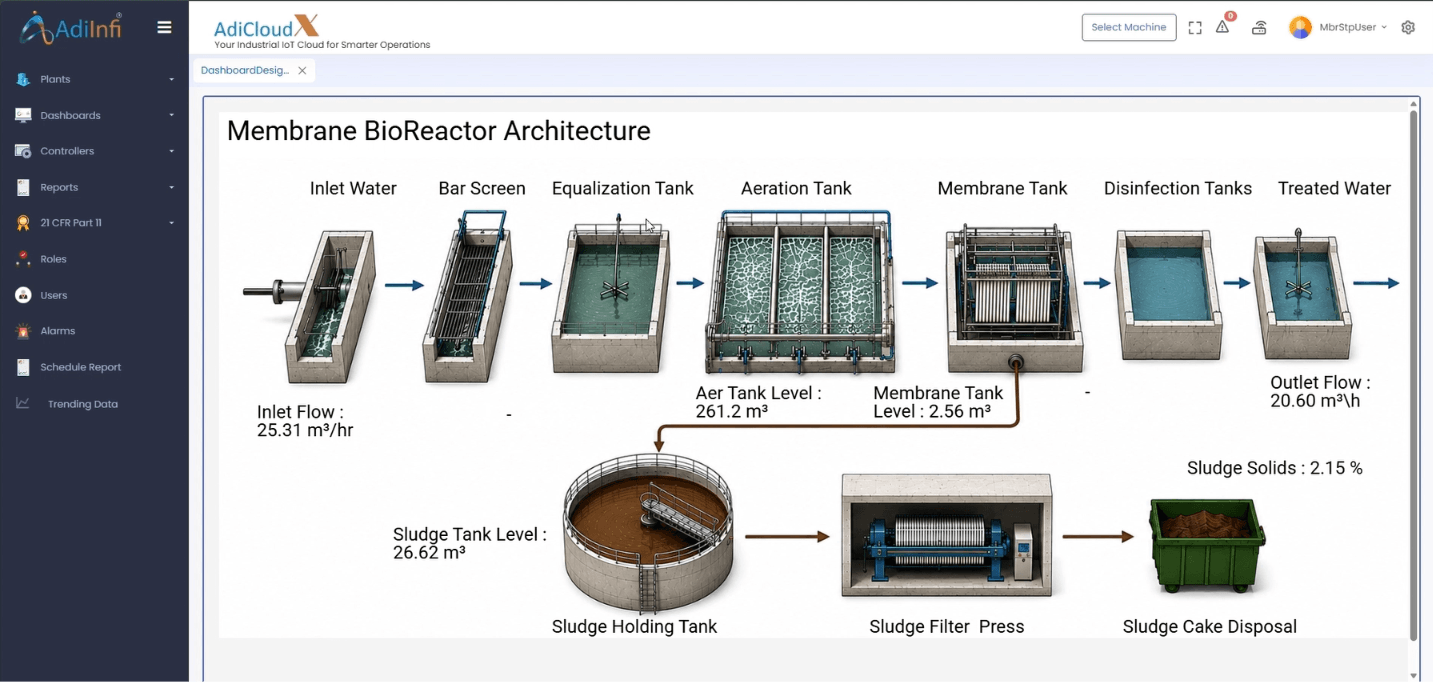Open the alert notifications triangle icon
This screenshot has height=682, width=1433.
point(1222,28)
